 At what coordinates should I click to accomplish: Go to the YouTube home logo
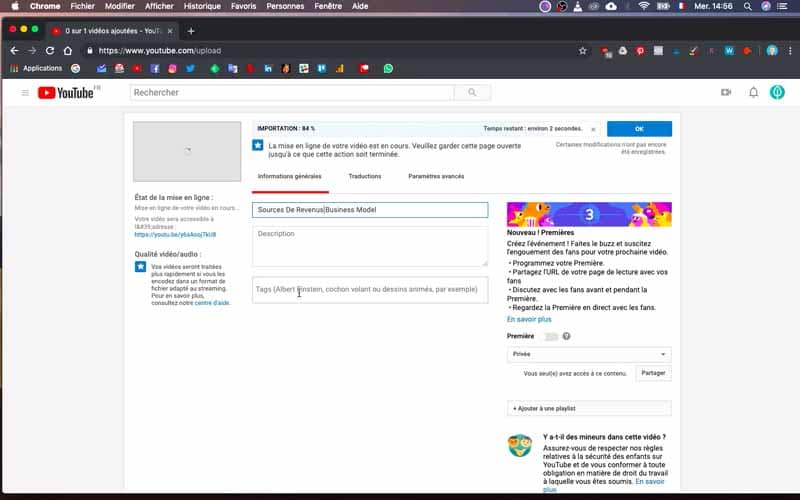pyautogui.click(x=66, y=92)
